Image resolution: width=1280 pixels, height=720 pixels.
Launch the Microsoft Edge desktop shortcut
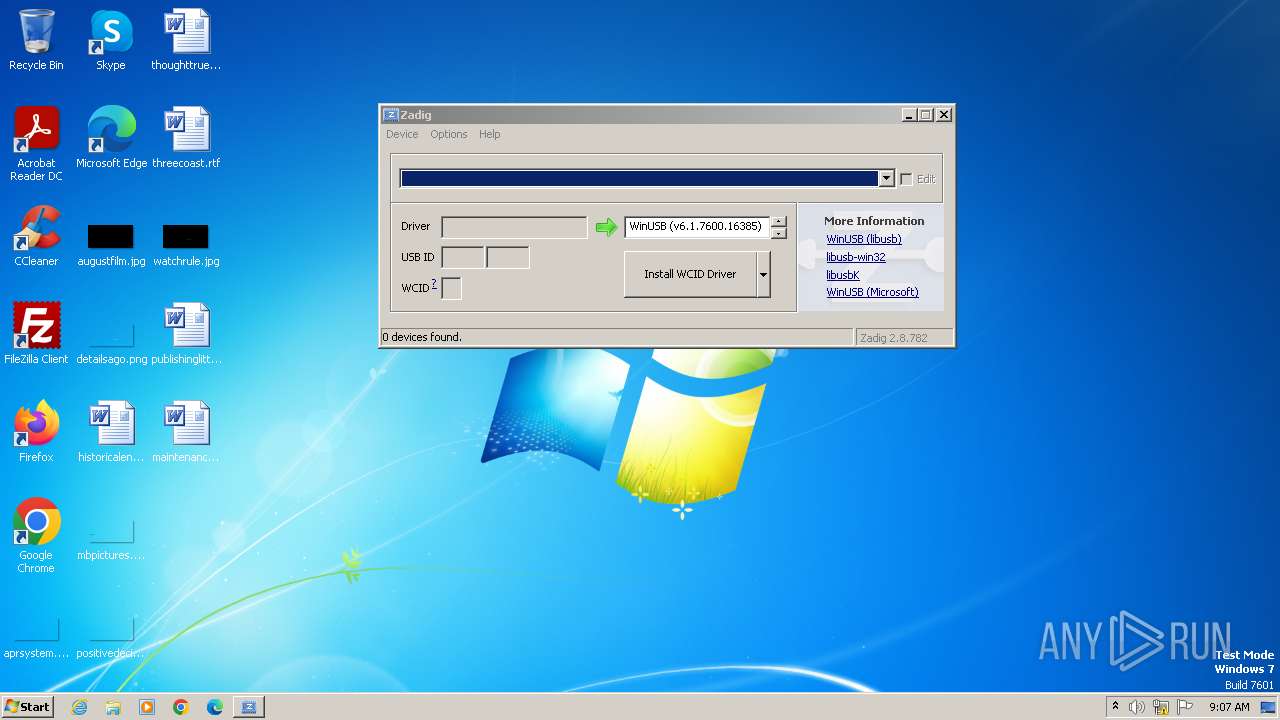coord(111,138)
